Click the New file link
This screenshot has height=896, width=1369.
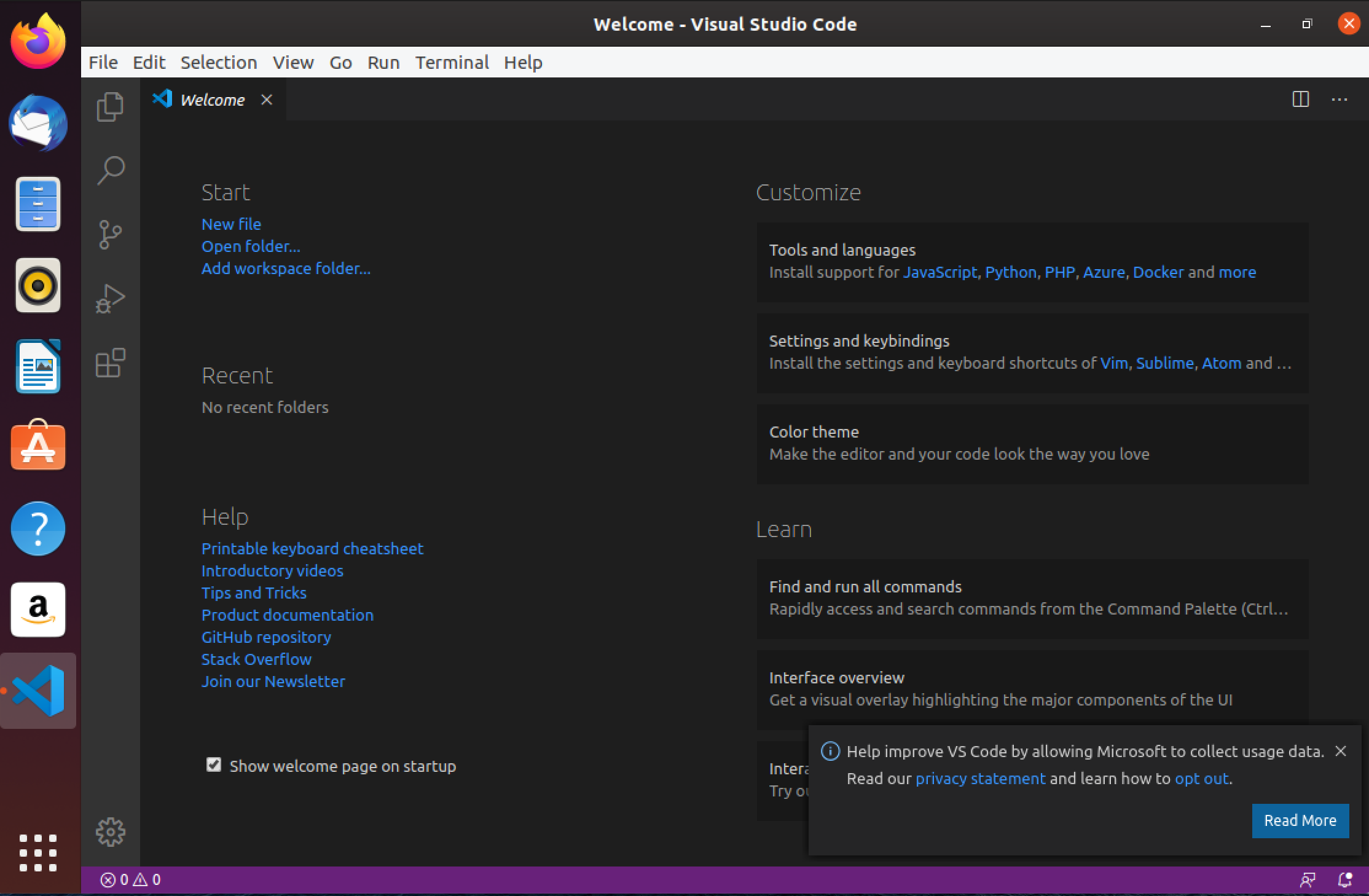(231, 224)
